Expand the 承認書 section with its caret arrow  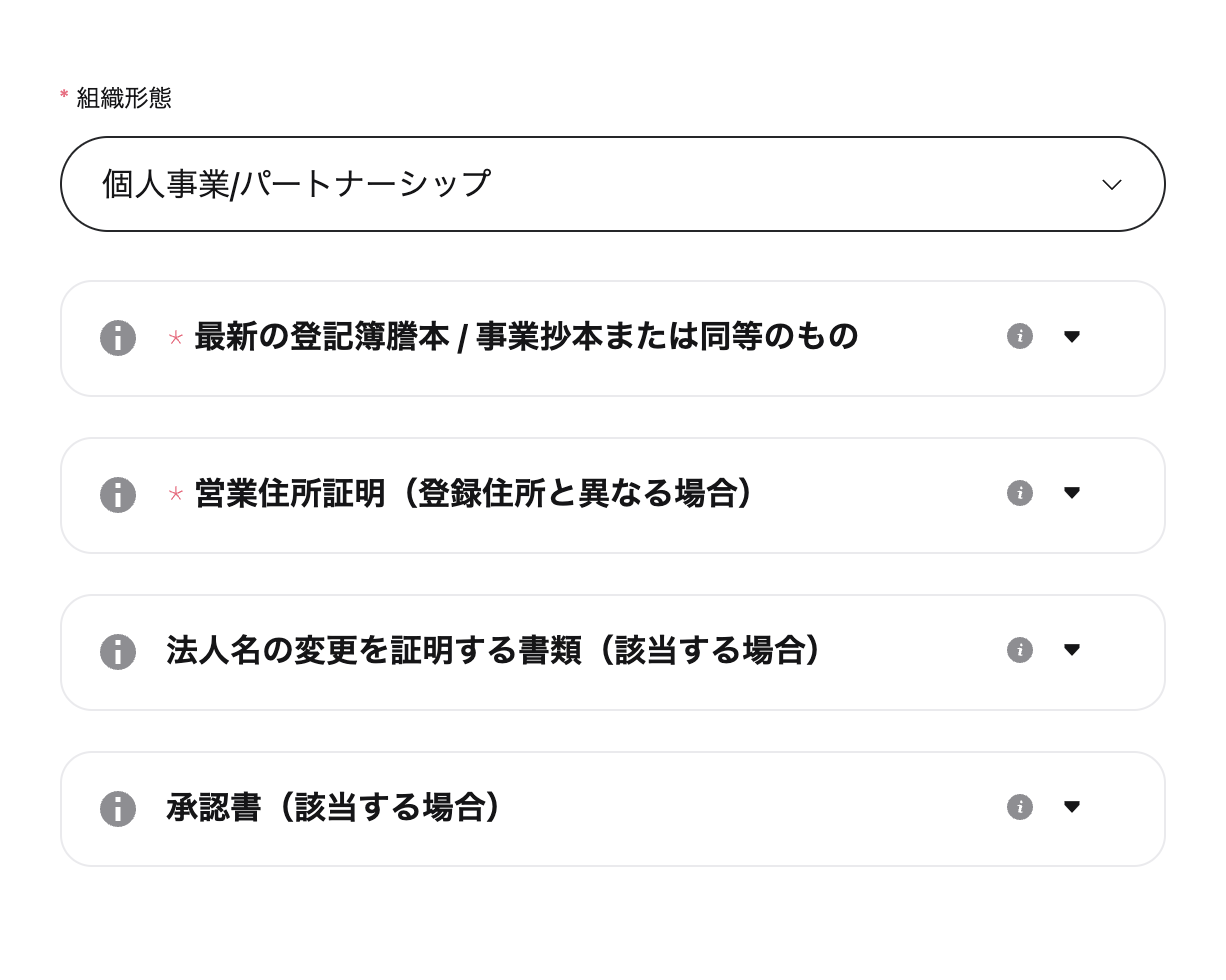tap(1072, 807)
